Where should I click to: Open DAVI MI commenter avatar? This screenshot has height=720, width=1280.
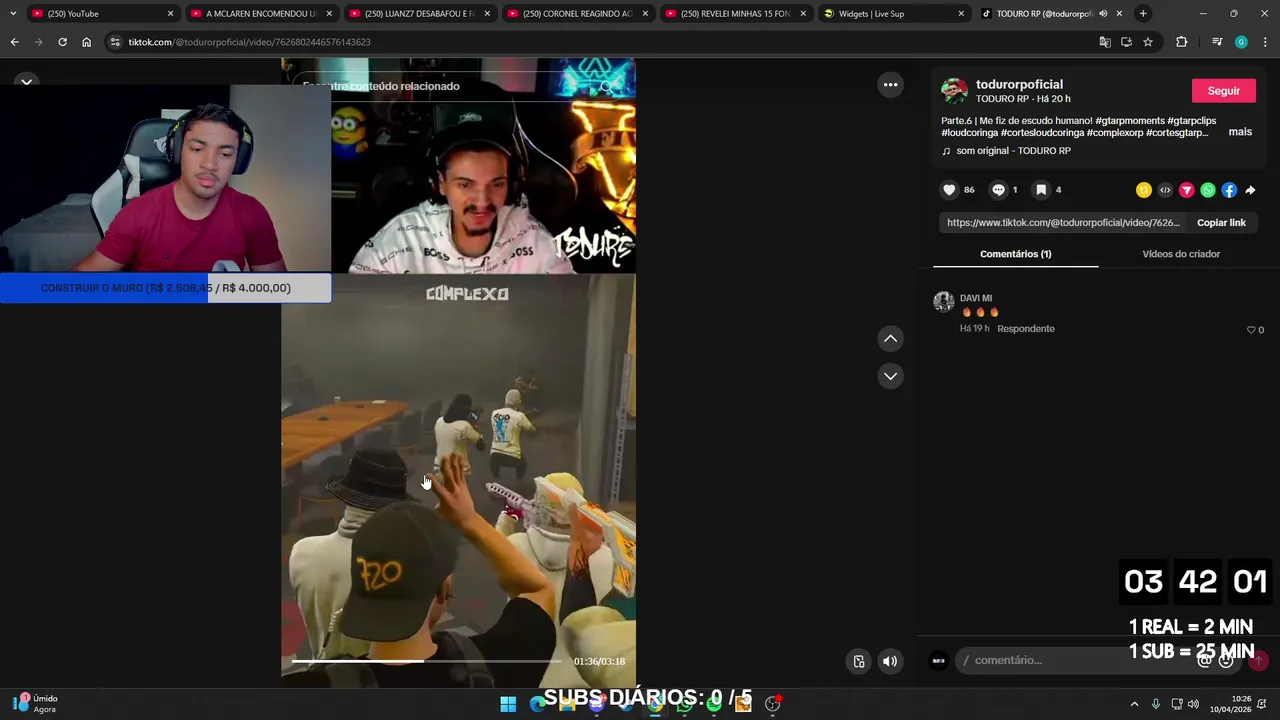tap(943, 302)
